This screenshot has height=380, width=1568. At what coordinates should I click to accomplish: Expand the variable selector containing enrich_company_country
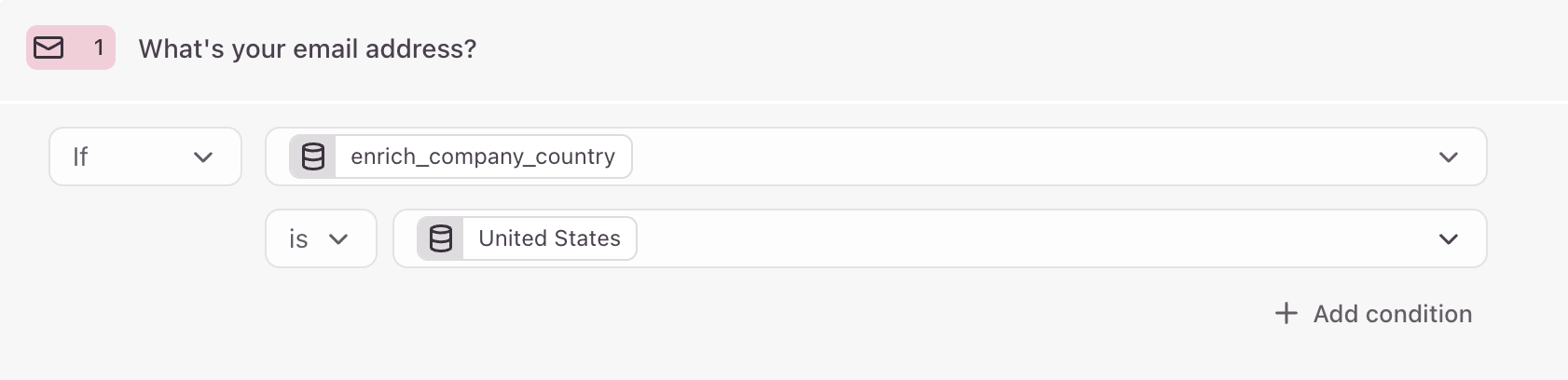point(875,156)
